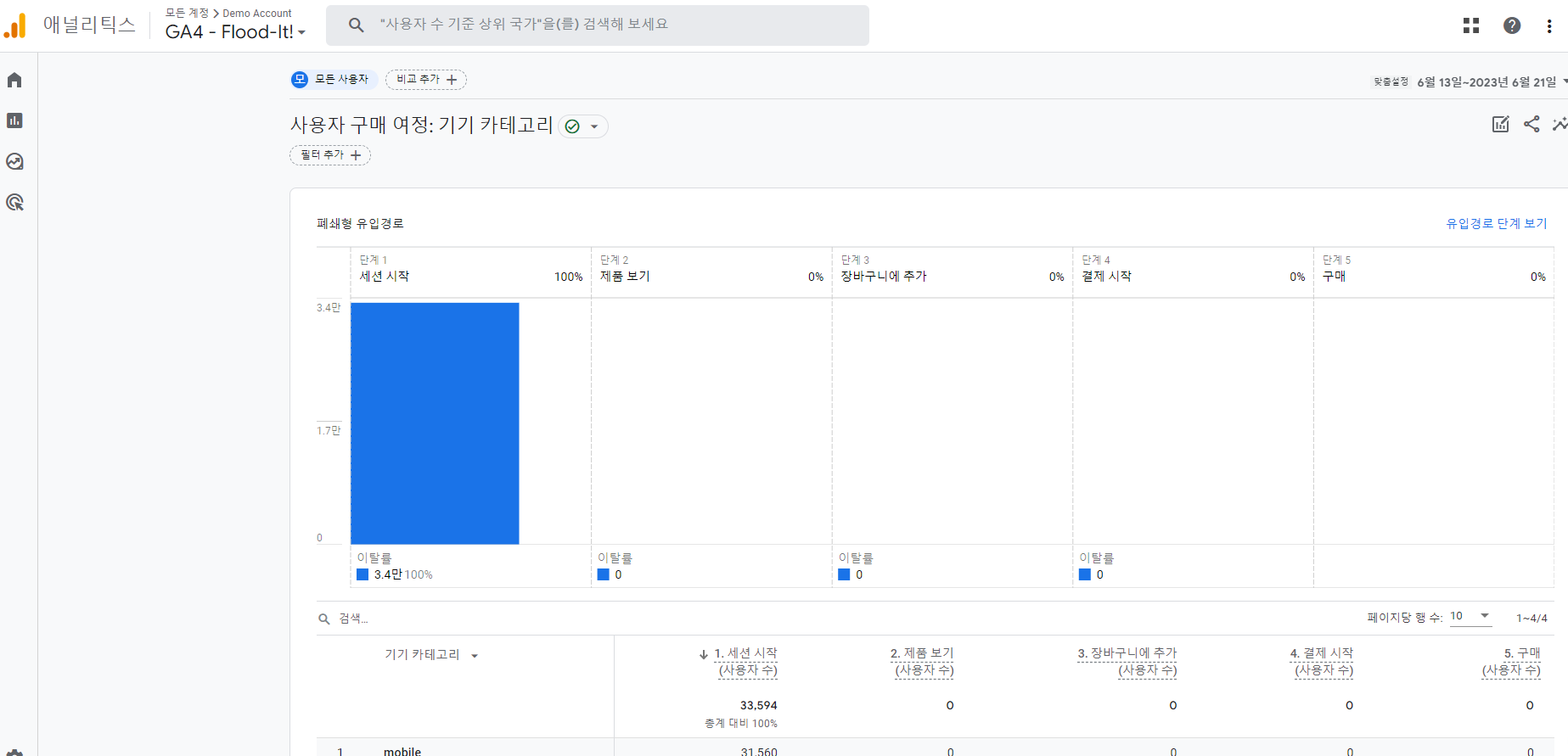Viewport: 1568px width, 756px height.
Task: Click the blue 세션 시작 funnel bar
Action: [x=435, y=423]
